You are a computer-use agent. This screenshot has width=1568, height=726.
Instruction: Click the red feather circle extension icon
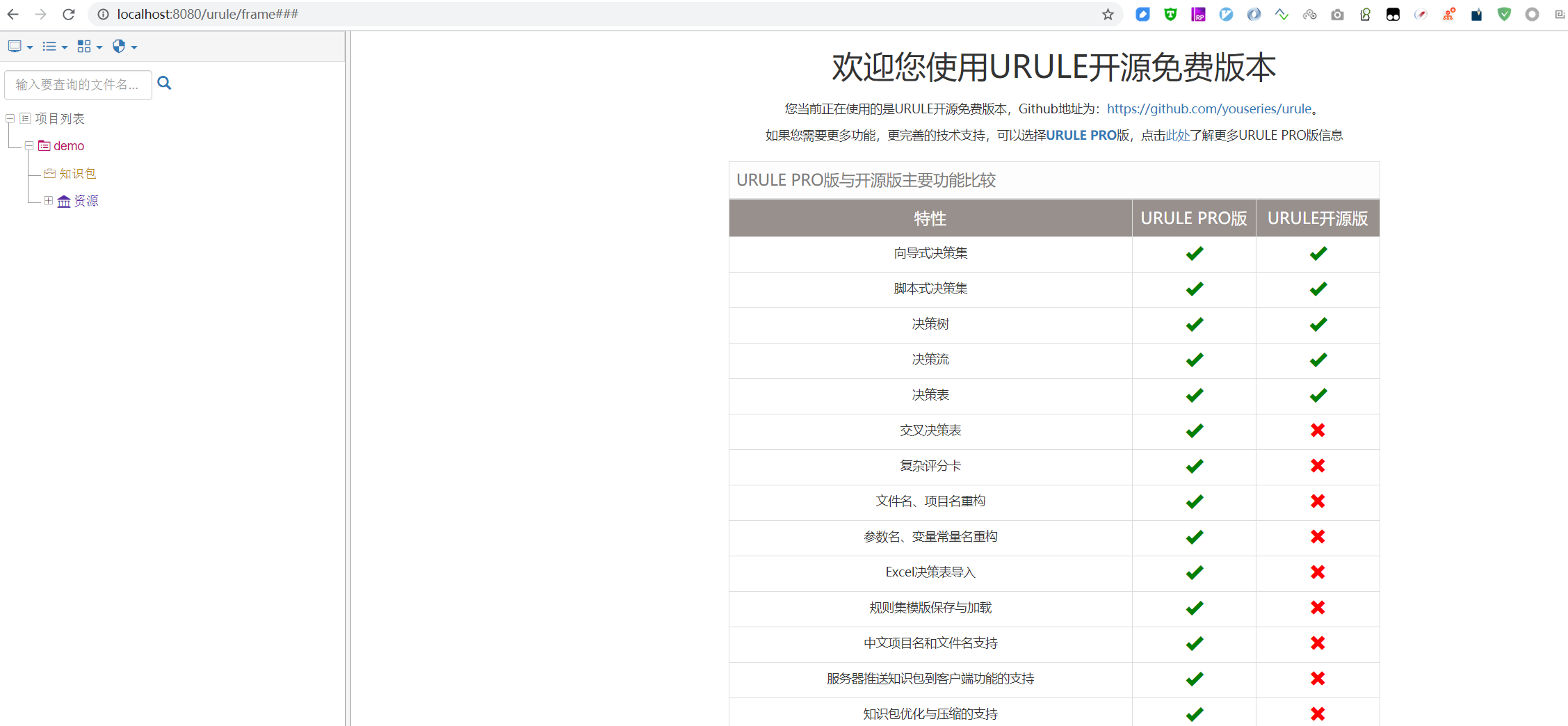click(1421, 14)
